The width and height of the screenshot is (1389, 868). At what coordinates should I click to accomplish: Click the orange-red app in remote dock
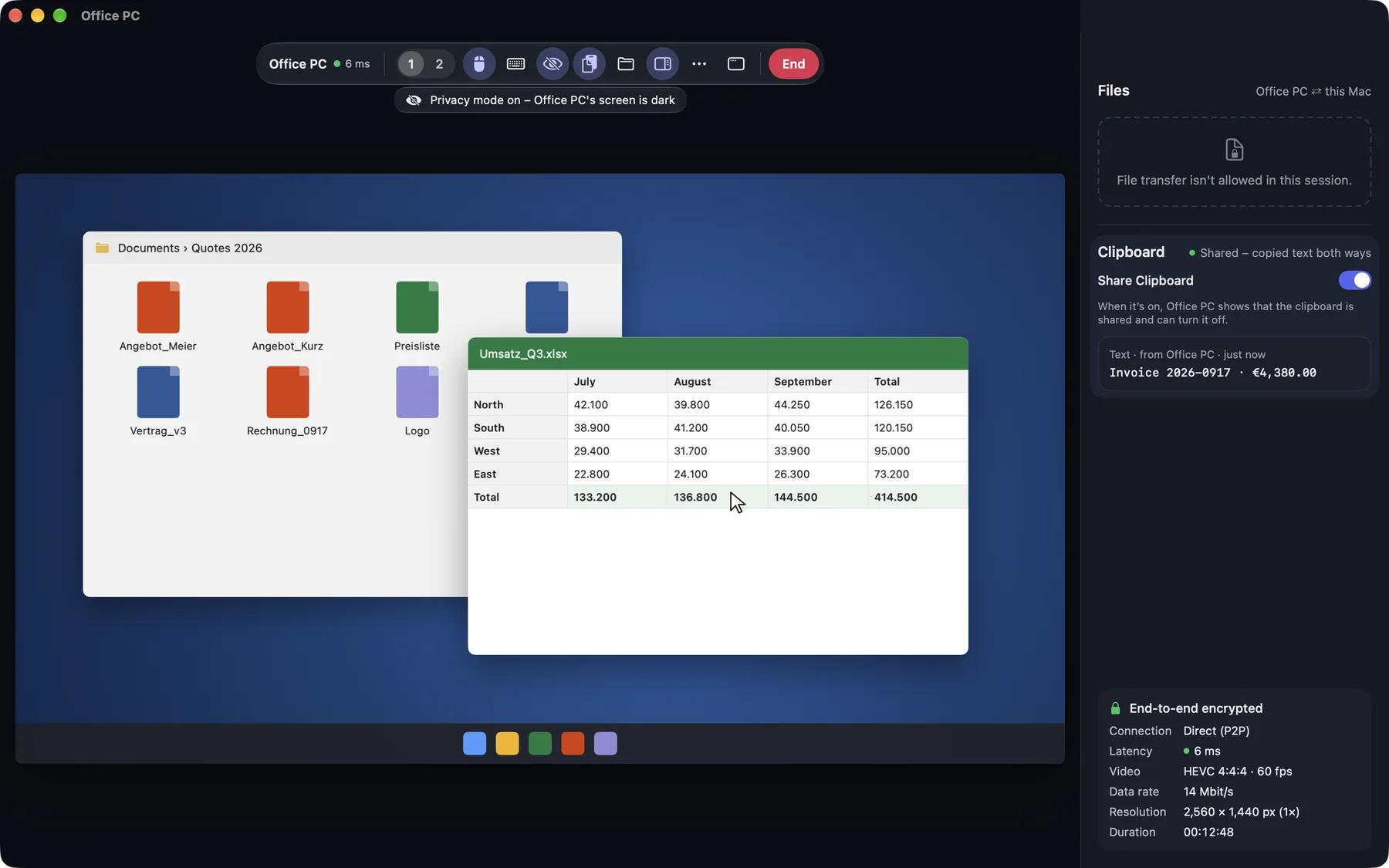[x=573, y=744]
